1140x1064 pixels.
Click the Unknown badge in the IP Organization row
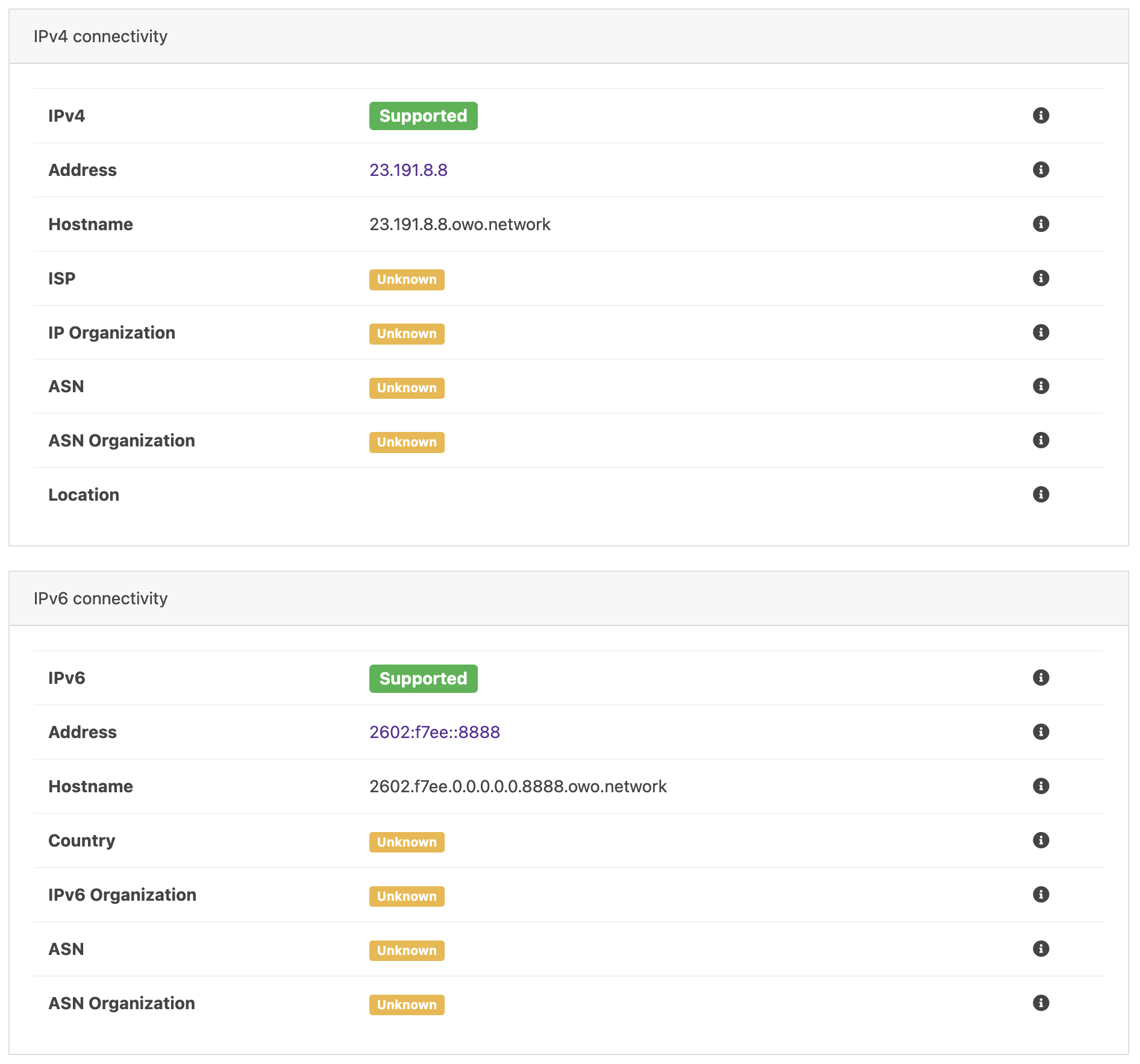coord(407,334)
